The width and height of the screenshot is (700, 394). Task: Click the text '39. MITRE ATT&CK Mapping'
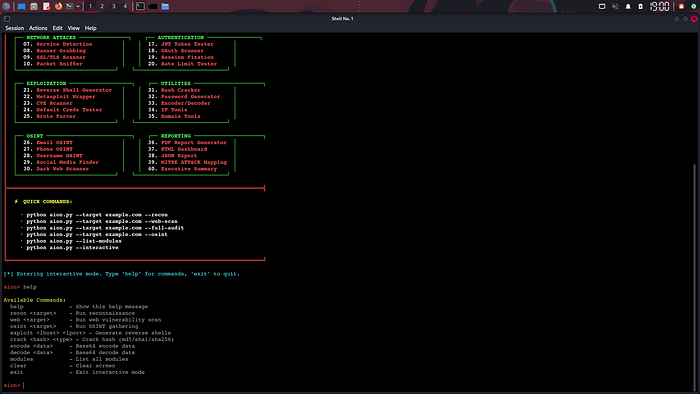[x=188, y=162]
